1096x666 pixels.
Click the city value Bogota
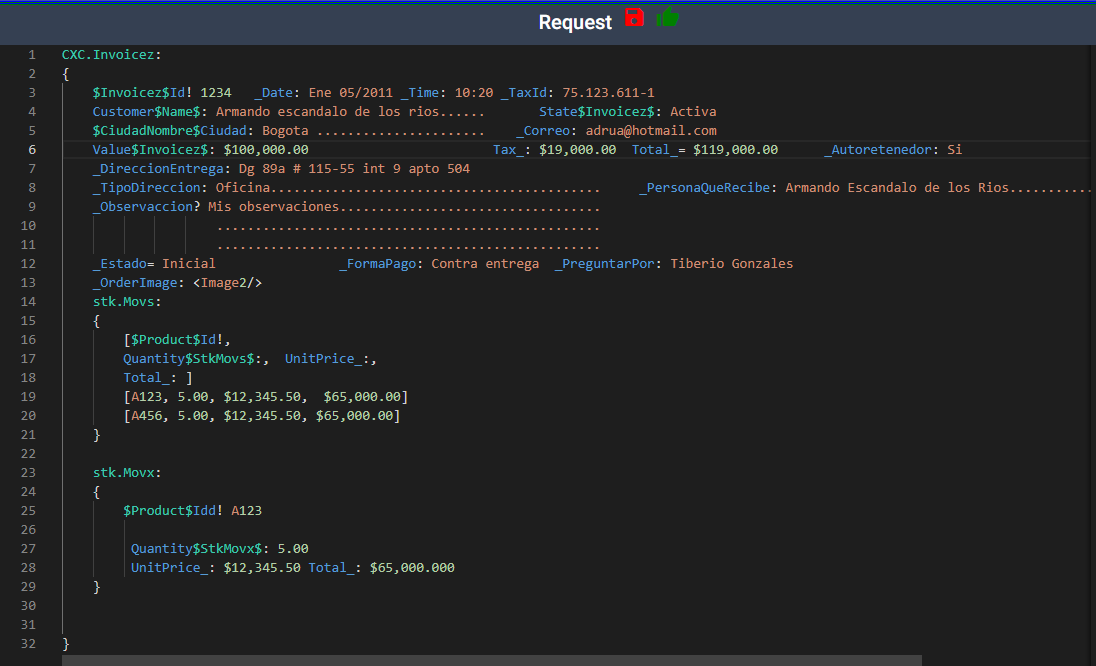(x=285, y=131)
